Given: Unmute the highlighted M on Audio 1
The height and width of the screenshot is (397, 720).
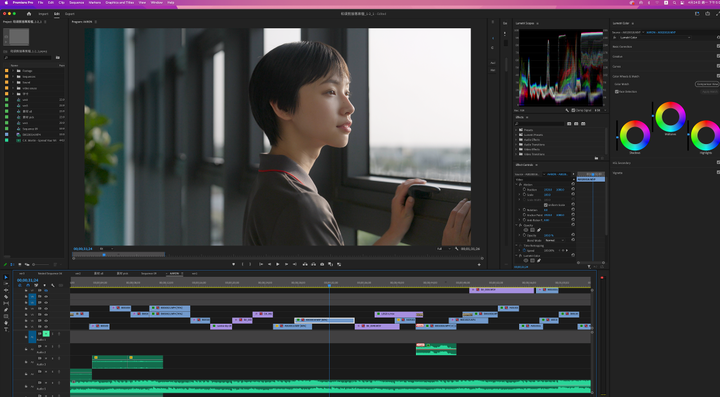Looking at the screenshot, I should click(46, 334).
